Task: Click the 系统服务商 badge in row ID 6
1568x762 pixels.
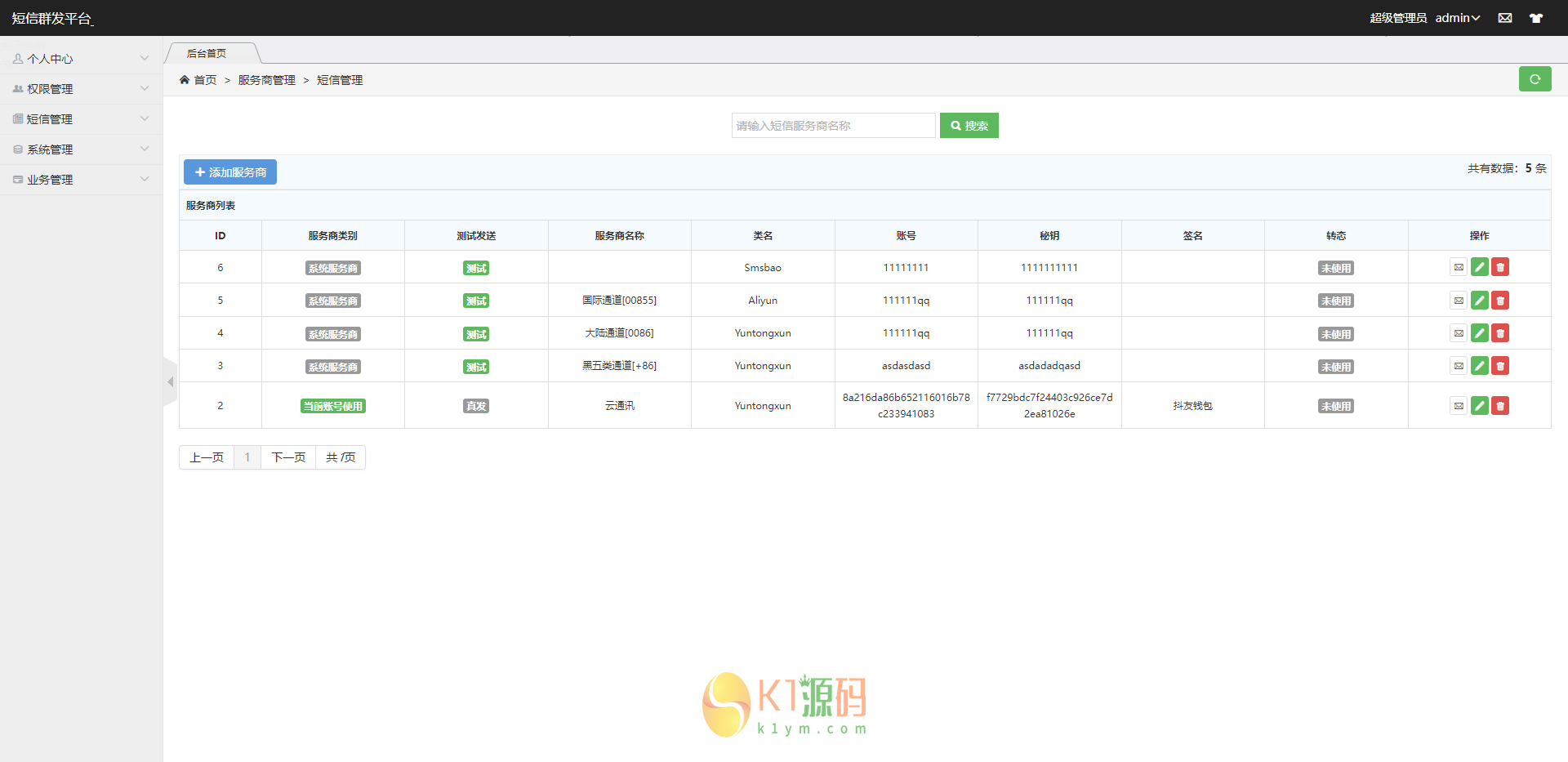Action: pyautogui.click(x=333, y=268)
